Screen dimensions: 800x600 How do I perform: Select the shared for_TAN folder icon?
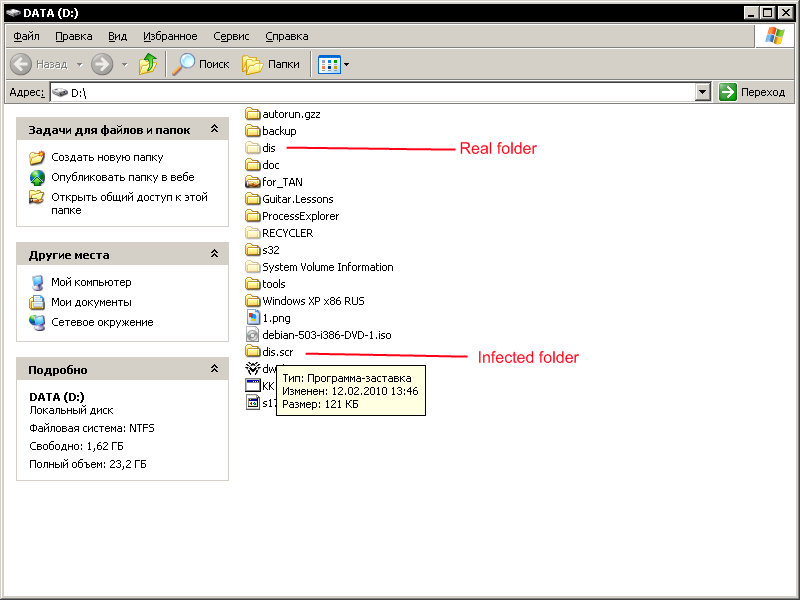coord(253,182)
